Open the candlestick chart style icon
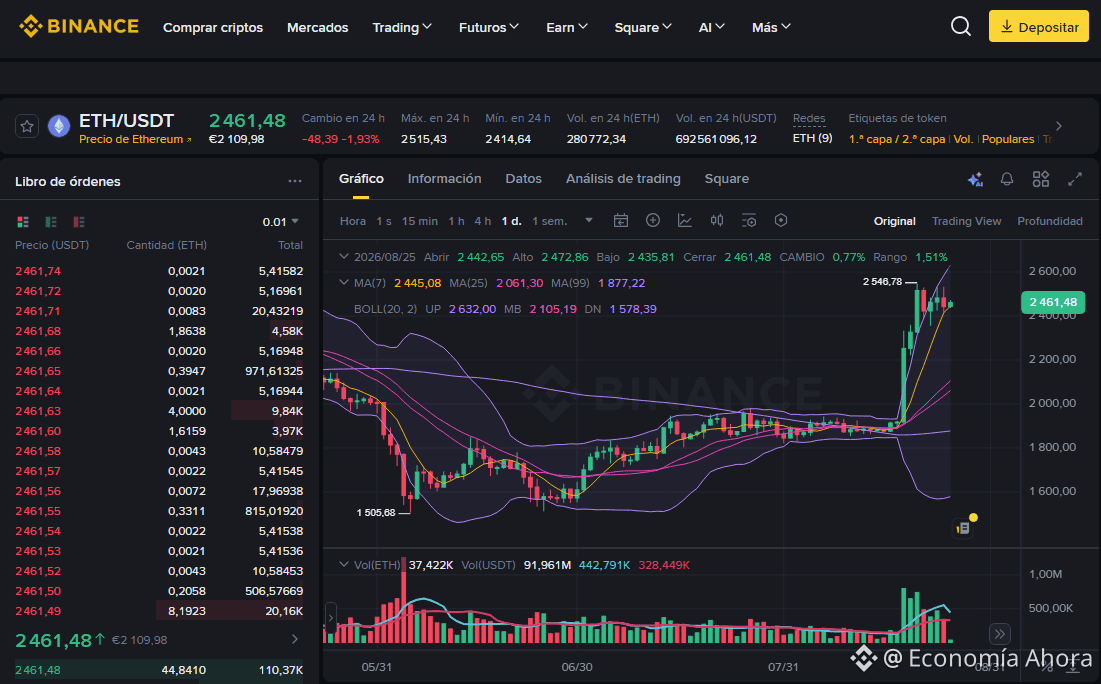 pyautogui.click(x=716, y=221)
